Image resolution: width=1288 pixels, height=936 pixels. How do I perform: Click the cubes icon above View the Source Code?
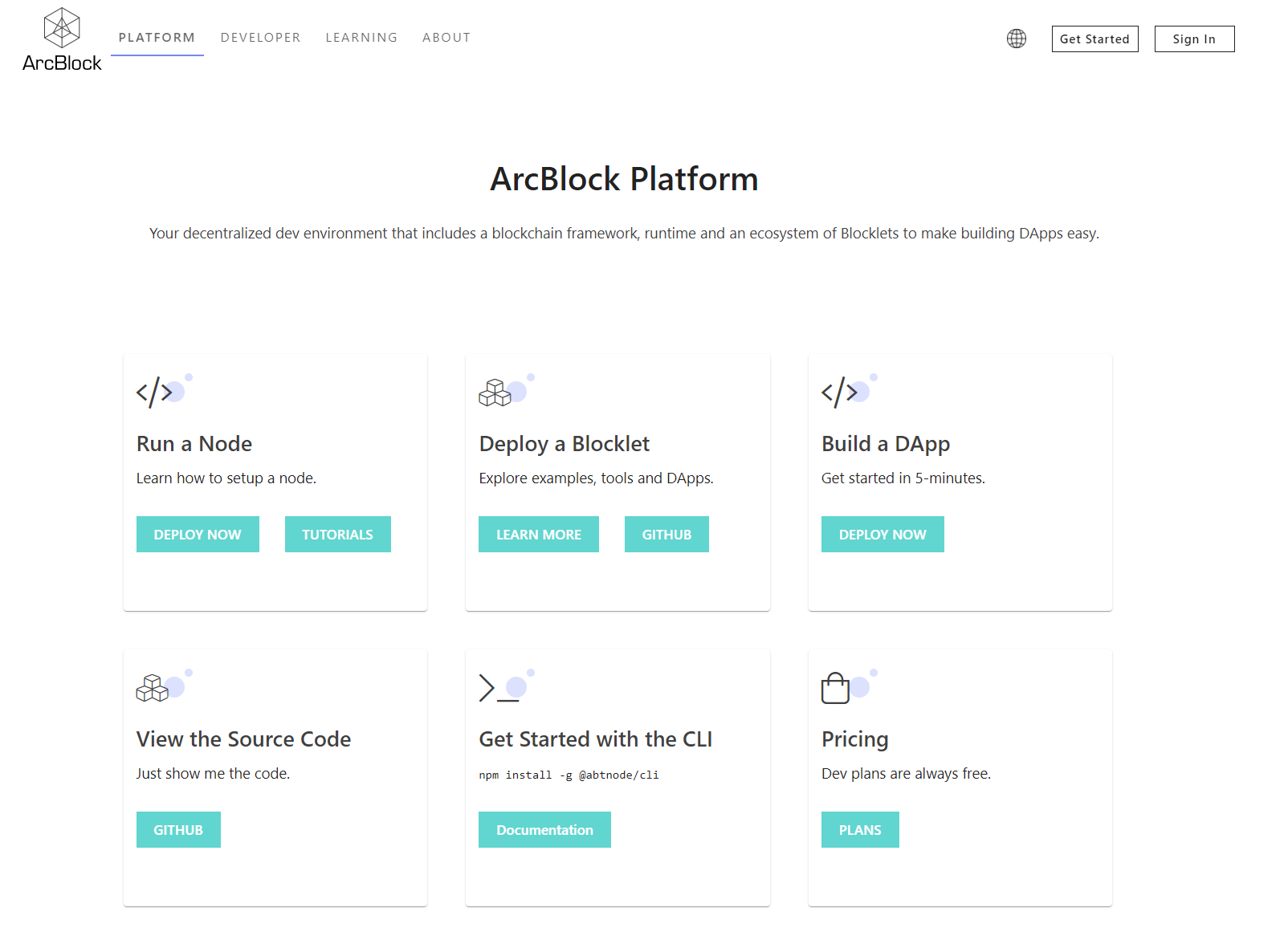pos(153,688)
